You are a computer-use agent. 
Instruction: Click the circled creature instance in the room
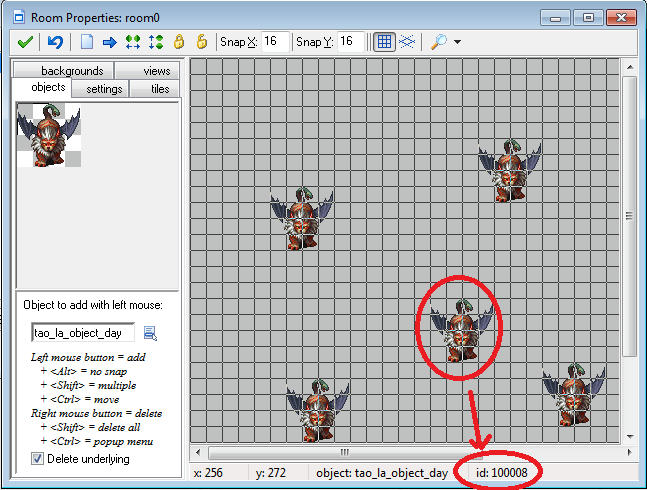[462, 331]
